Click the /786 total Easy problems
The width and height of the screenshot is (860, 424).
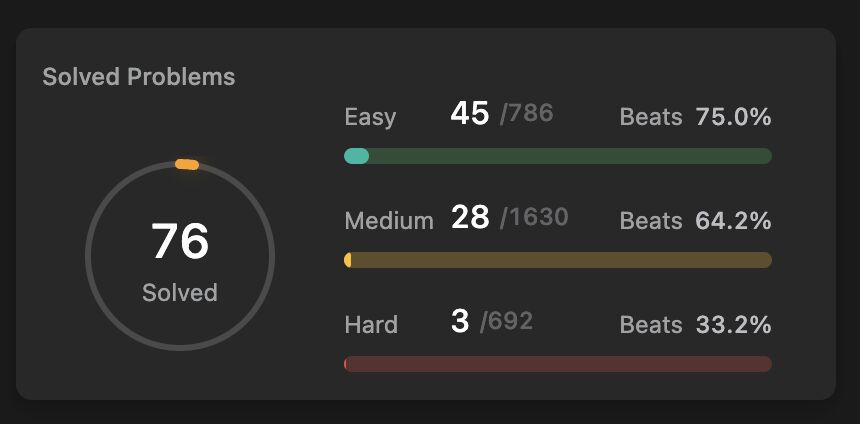tap(527, 114)
